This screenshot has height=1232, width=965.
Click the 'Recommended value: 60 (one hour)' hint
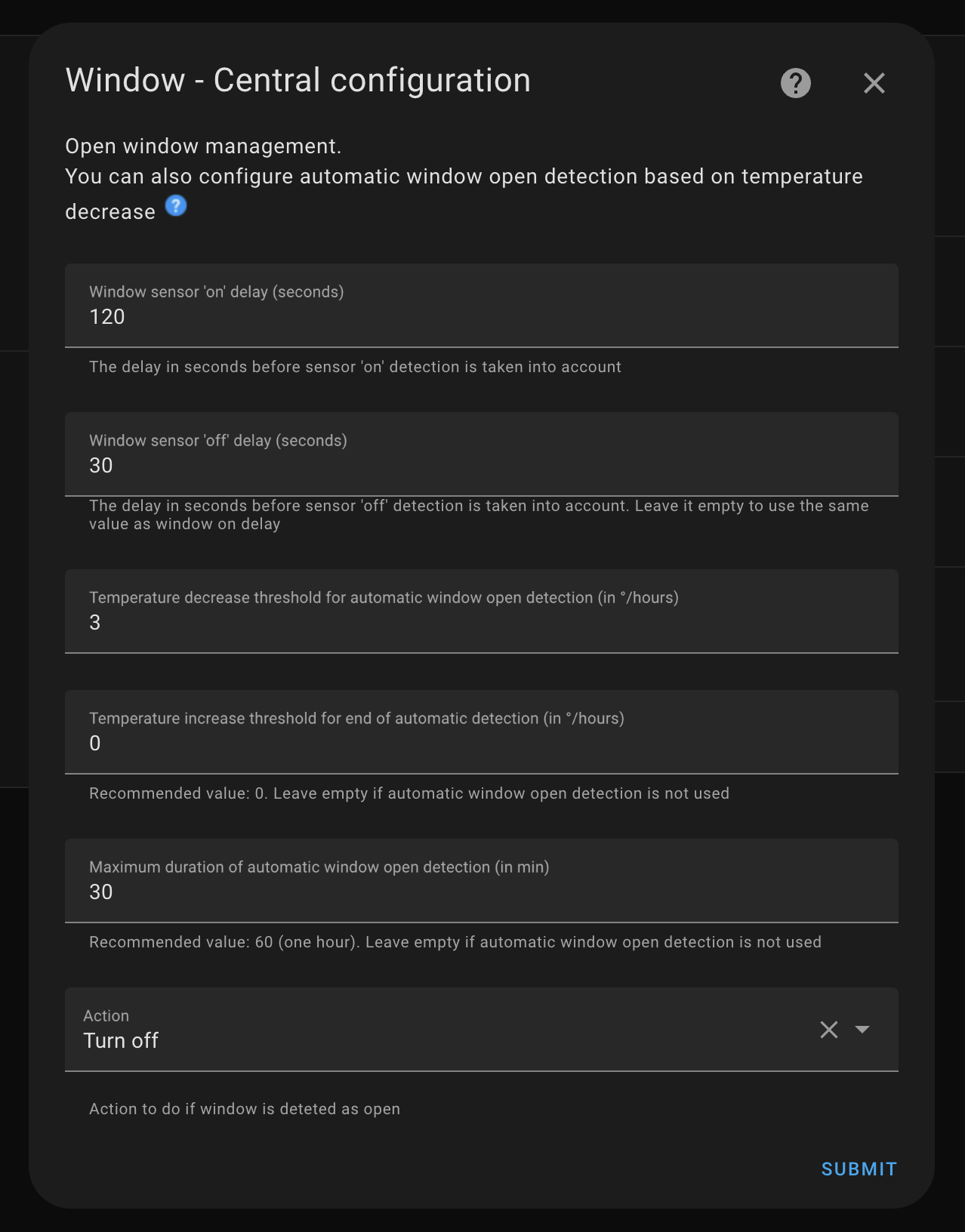[x=455, y=942]
